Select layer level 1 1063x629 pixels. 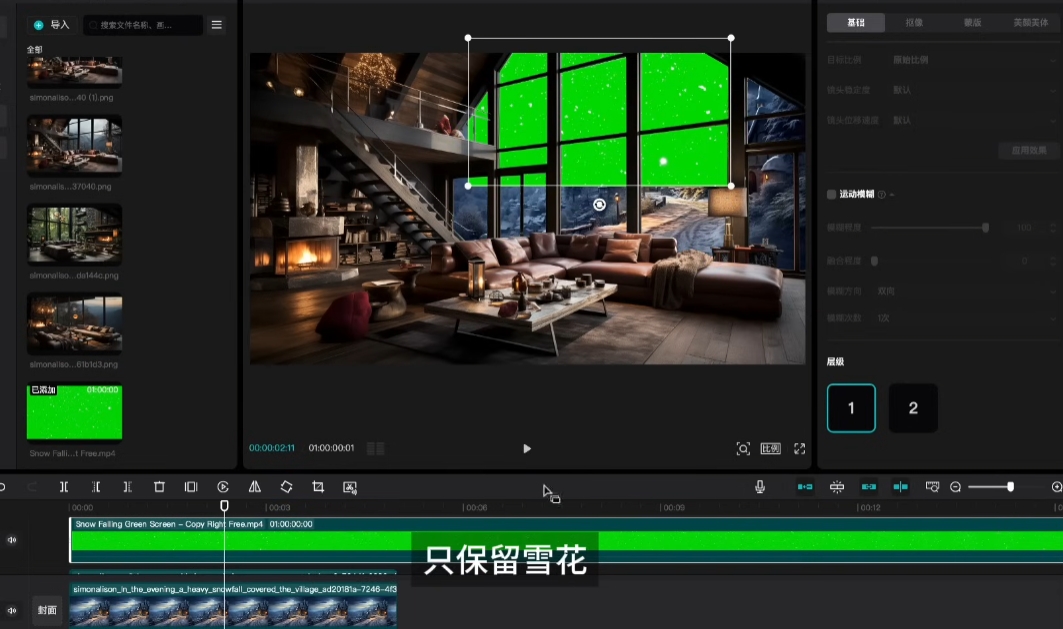point(851,408)
